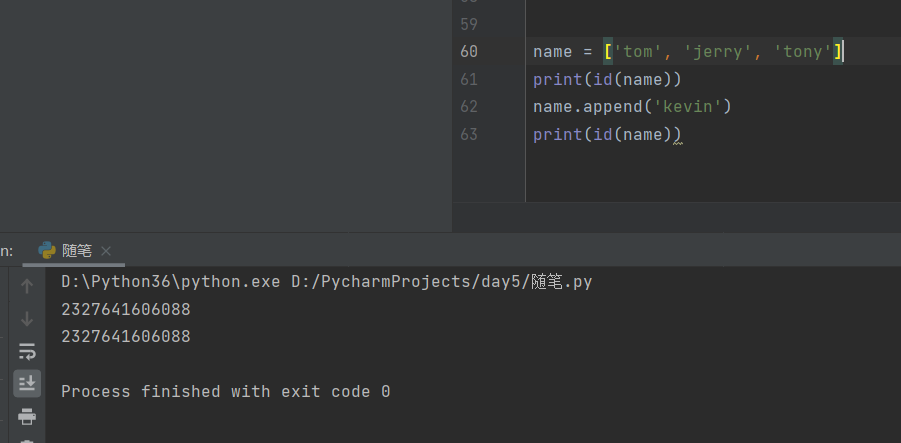
Task: Toggle soft-wrap in the run console
Action: 27,351
